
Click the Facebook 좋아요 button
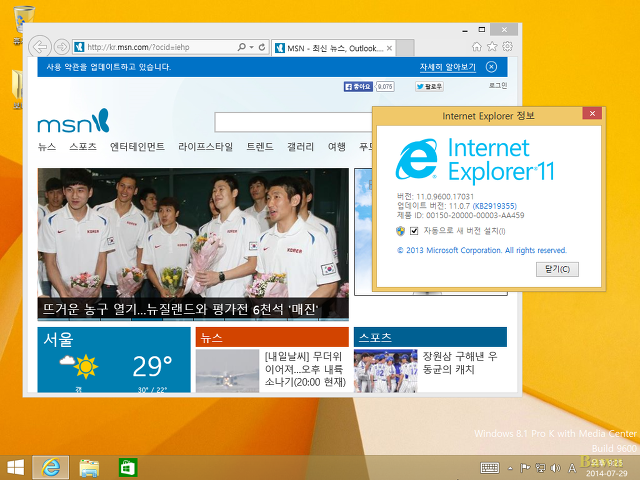click(358, 87)
